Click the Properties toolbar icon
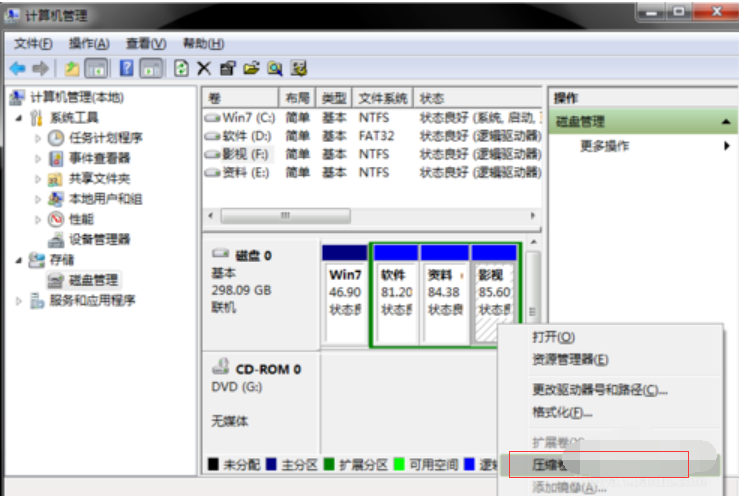 click(x=227, y=68)
